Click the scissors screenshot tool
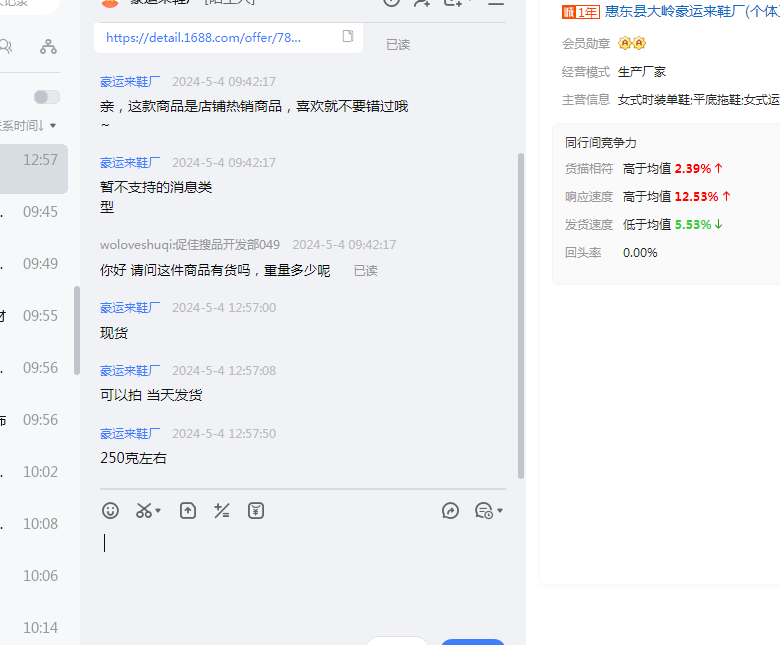The image size is (780, 645). click(144, 510)
